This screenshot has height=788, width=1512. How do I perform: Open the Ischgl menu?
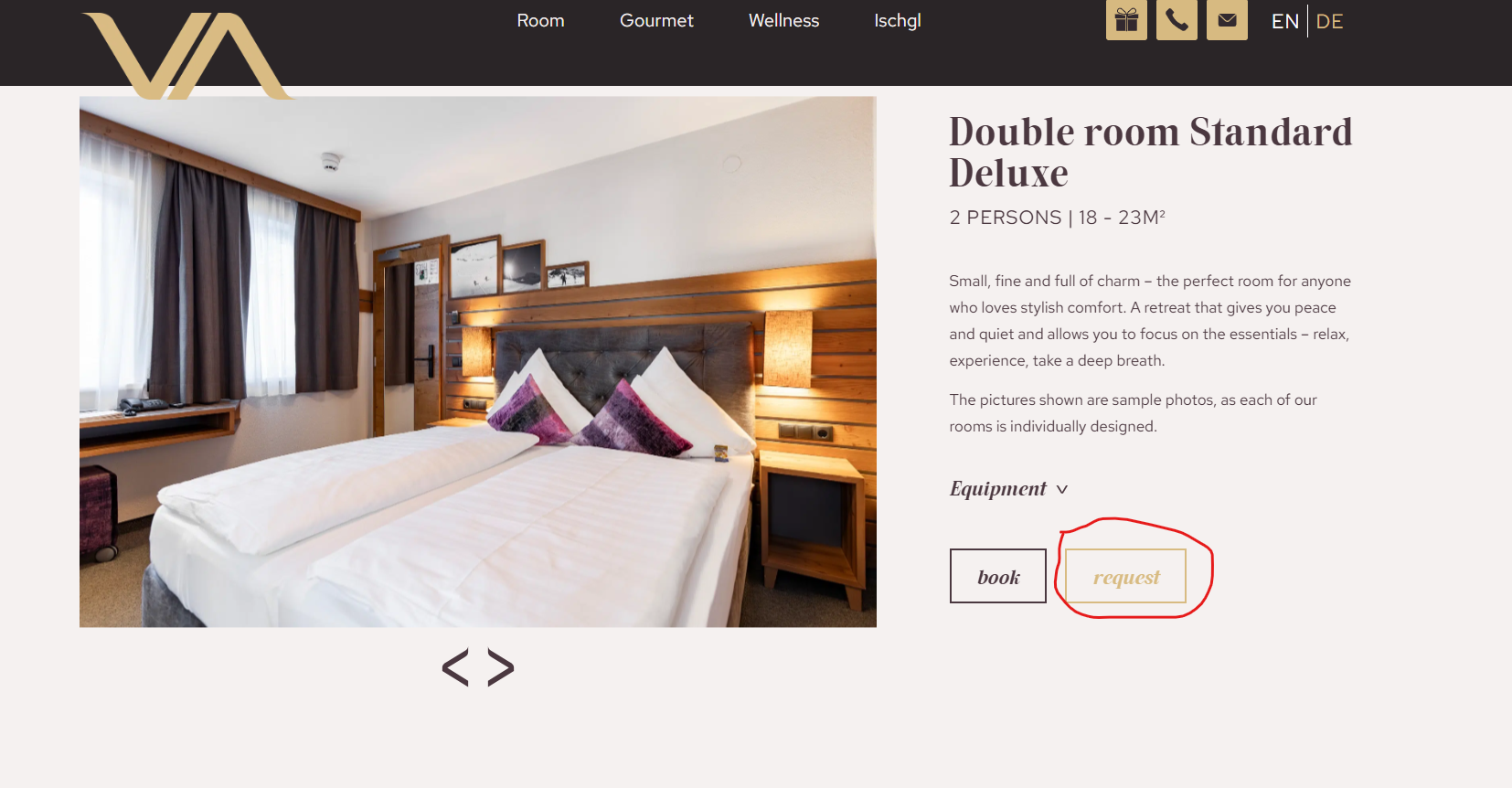pos(897,20)
